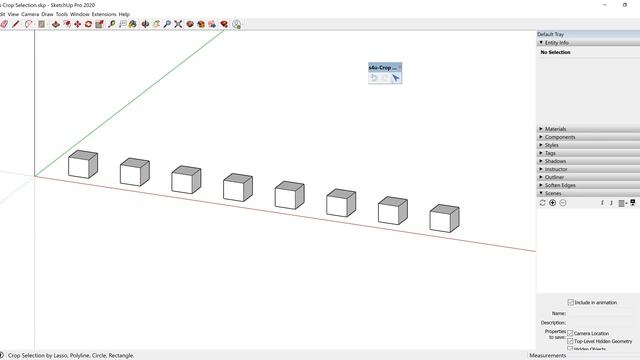Click the Measurements value box
The image size is (640, 360).
tap(604, 356)
